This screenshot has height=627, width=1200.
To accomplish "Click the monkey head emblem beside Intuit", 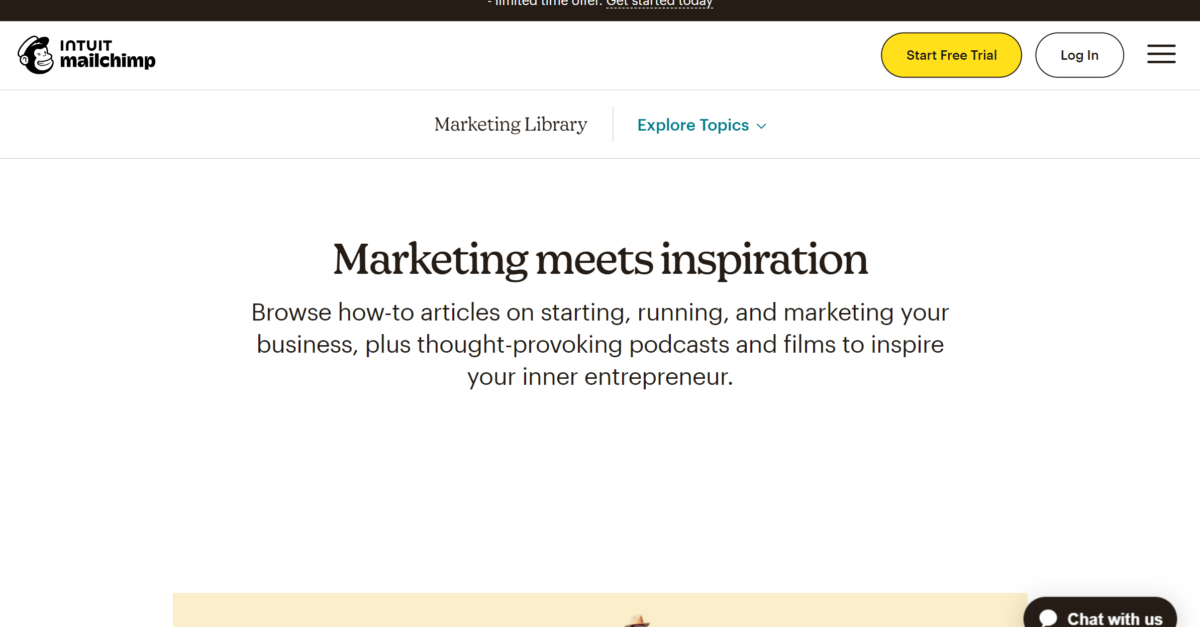I will pos(36,55).
